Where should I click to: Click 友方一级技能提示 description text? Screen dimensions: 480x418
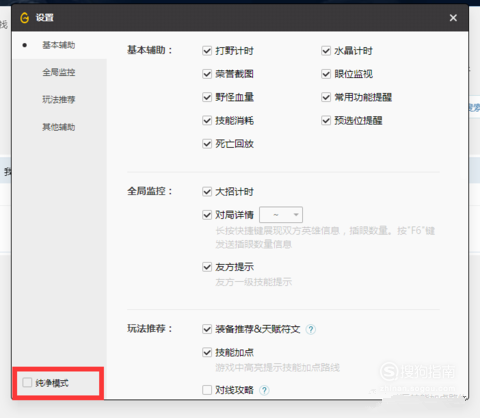point(253,282)
